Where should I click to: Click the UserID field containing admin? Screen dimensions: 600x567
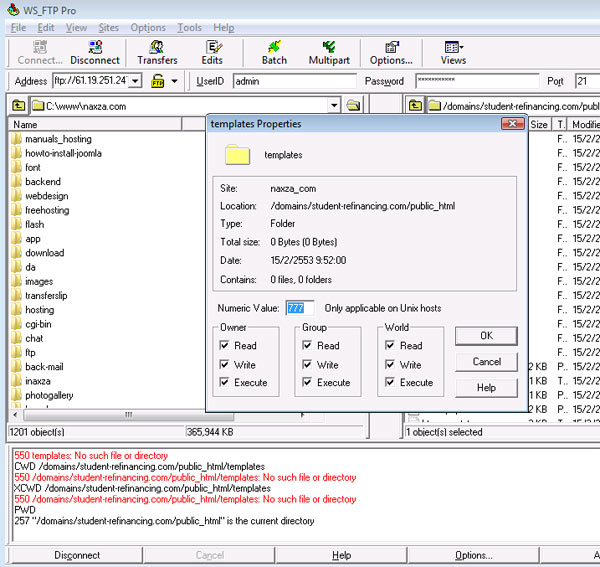pyautogui.click(x=295, y=81)
